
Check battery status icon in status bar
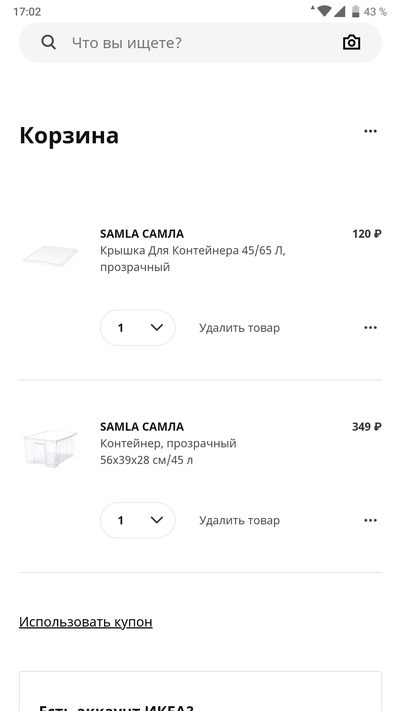356,11
